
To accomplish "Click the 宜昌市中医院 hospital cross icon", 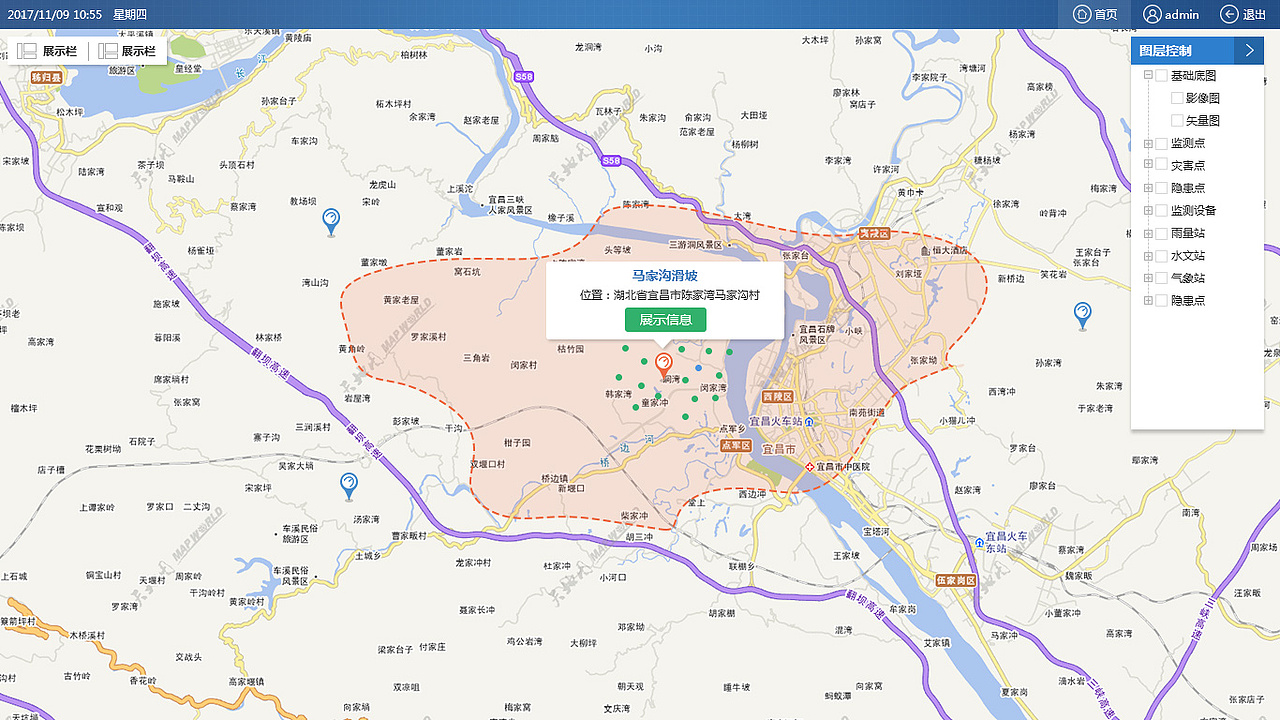I will (x=810, y=466).
